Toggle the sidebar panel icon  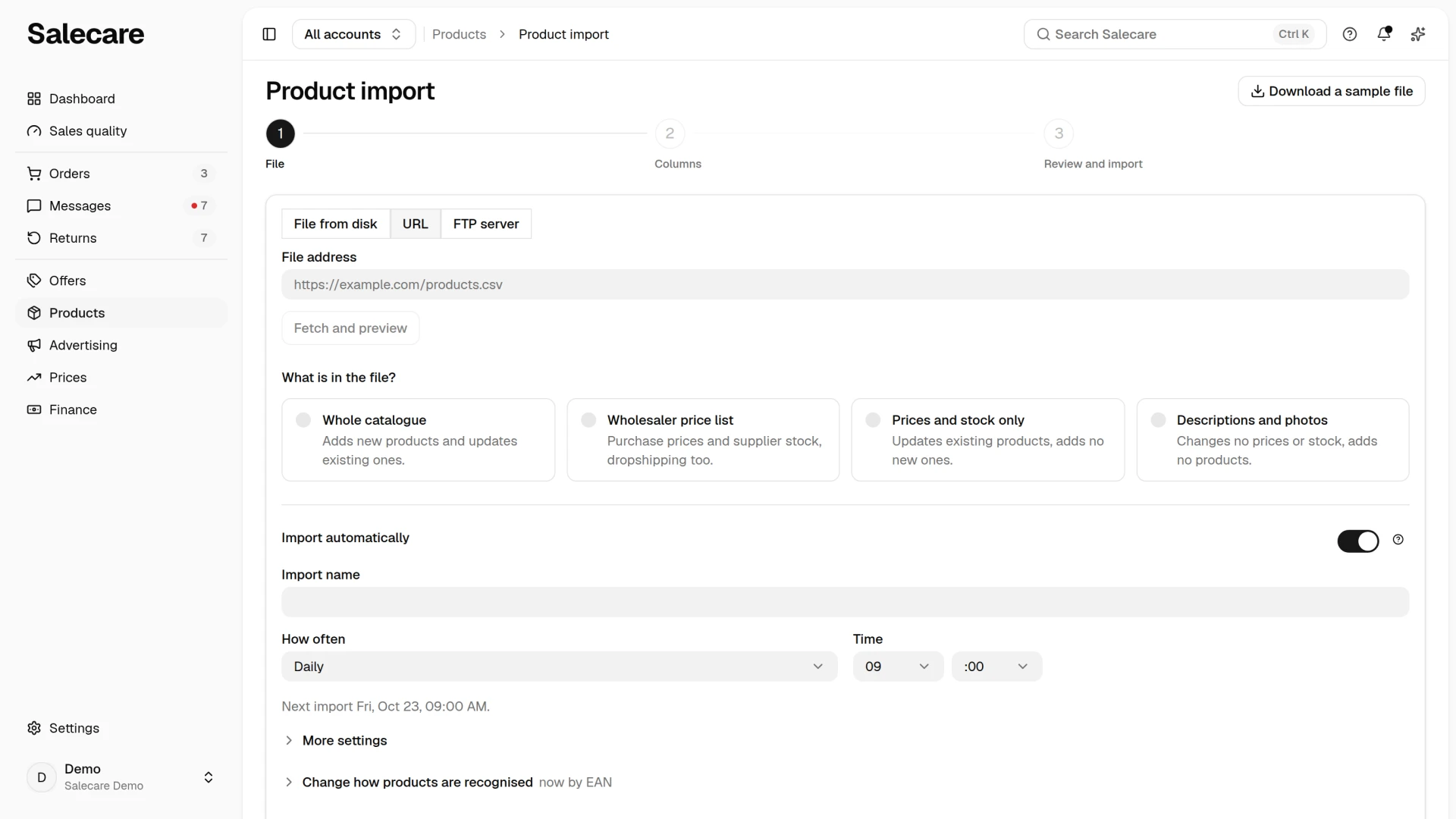click(x=269, y=34)
